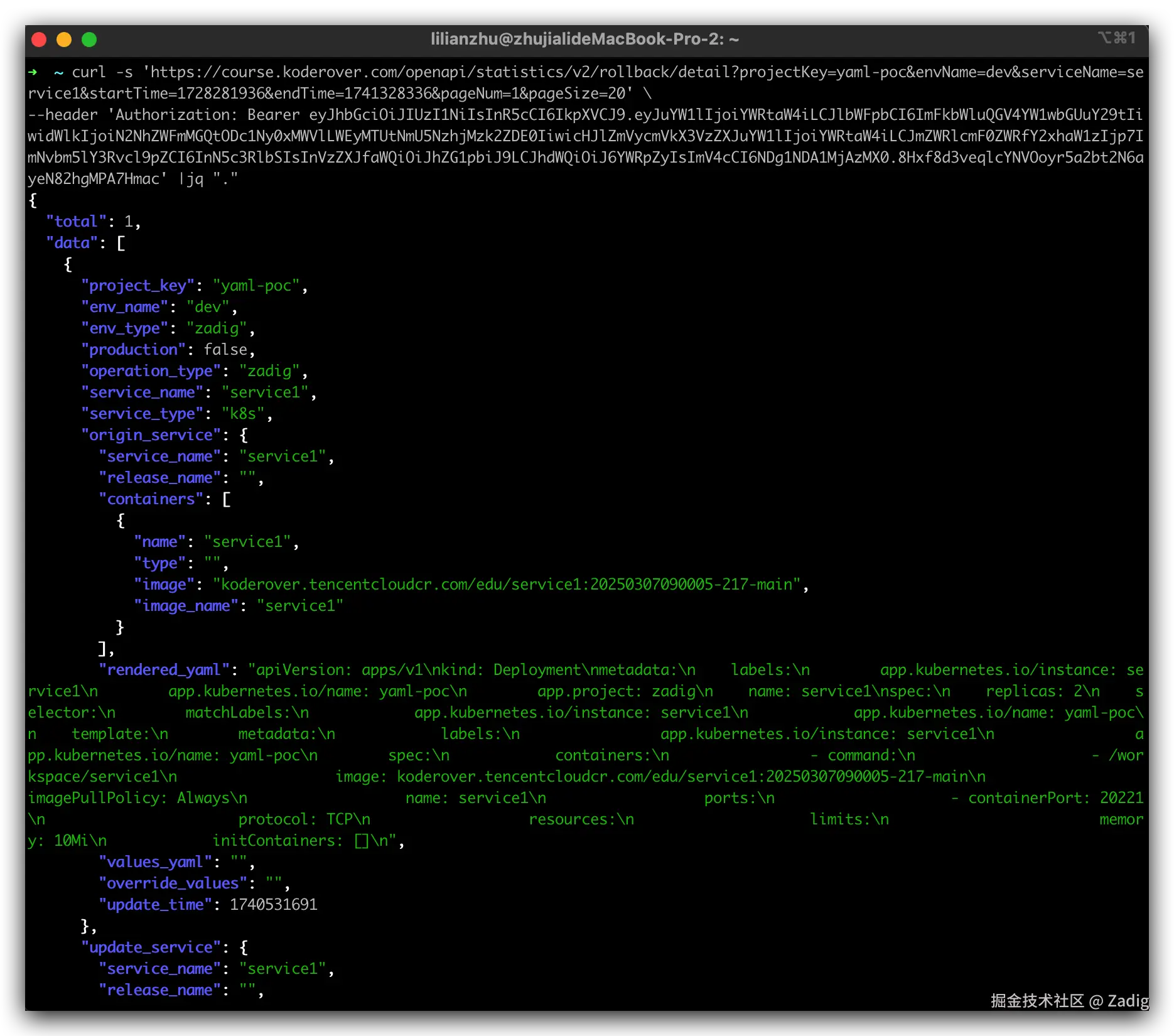Image resolution: width=1174 pixels, height=1036 pixels.
Task: Click the ⌥⌘1 shortcut indicator in the title bar
Action: pos(1117,38)
